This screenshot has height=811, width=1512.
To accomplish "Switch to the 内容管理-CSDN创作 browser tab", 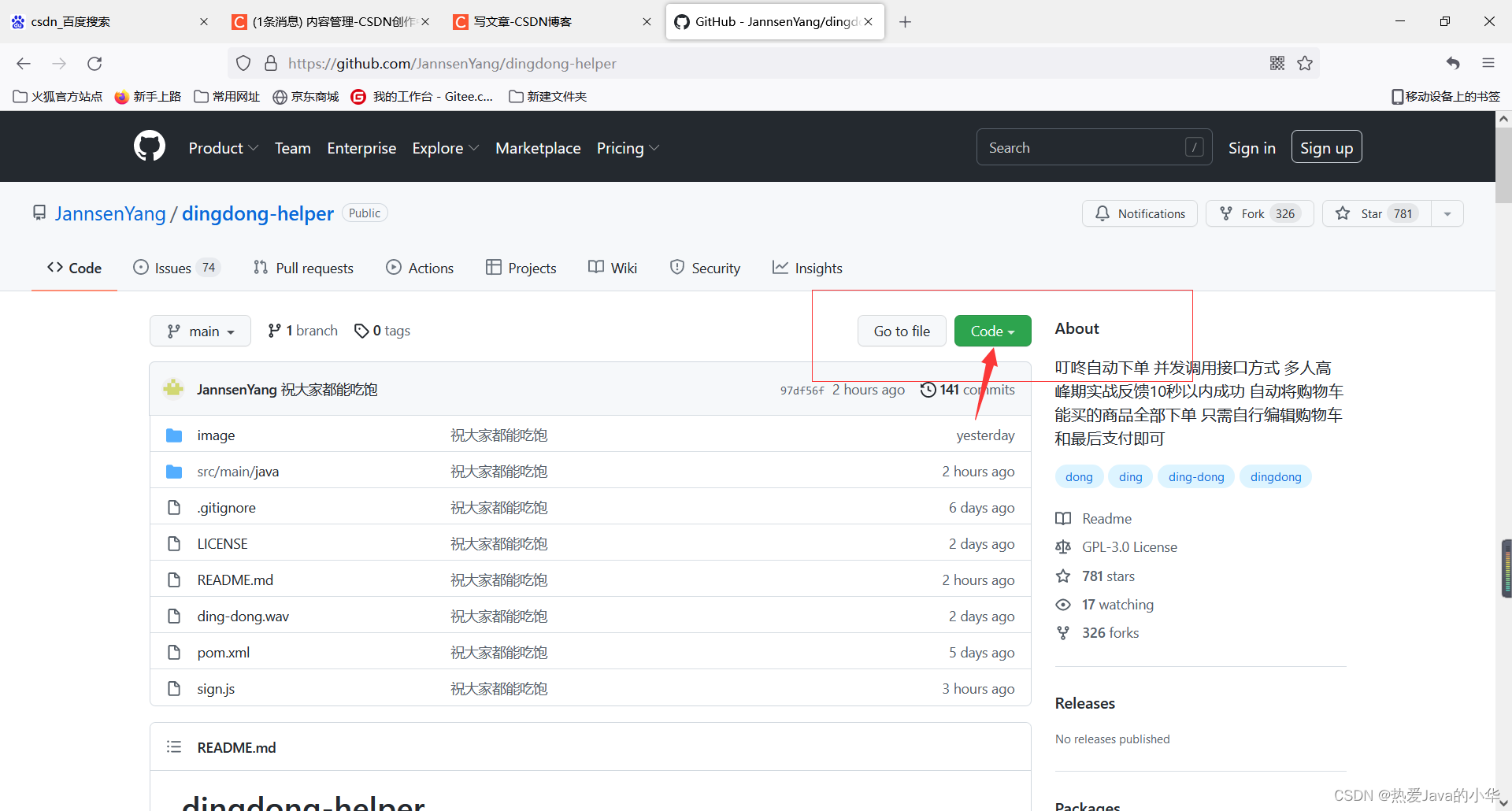I will tap(331, 22).
